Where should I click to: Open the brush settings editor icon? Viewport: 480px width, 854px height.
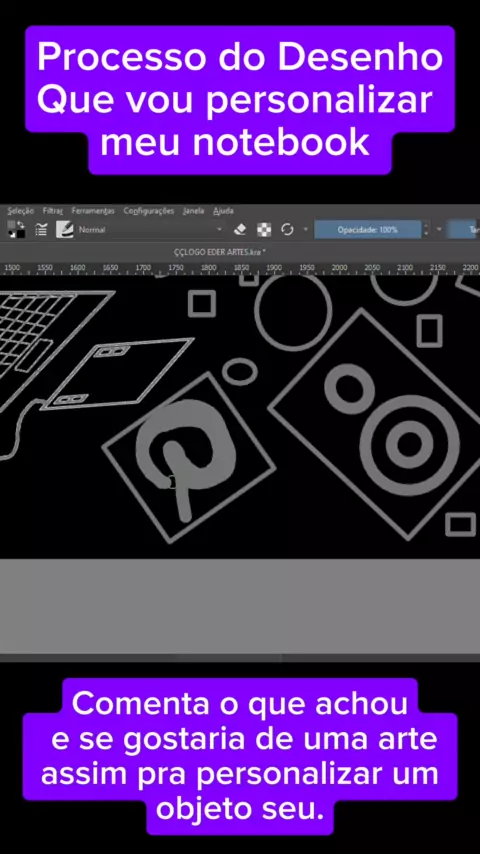[x=41, y=230]
